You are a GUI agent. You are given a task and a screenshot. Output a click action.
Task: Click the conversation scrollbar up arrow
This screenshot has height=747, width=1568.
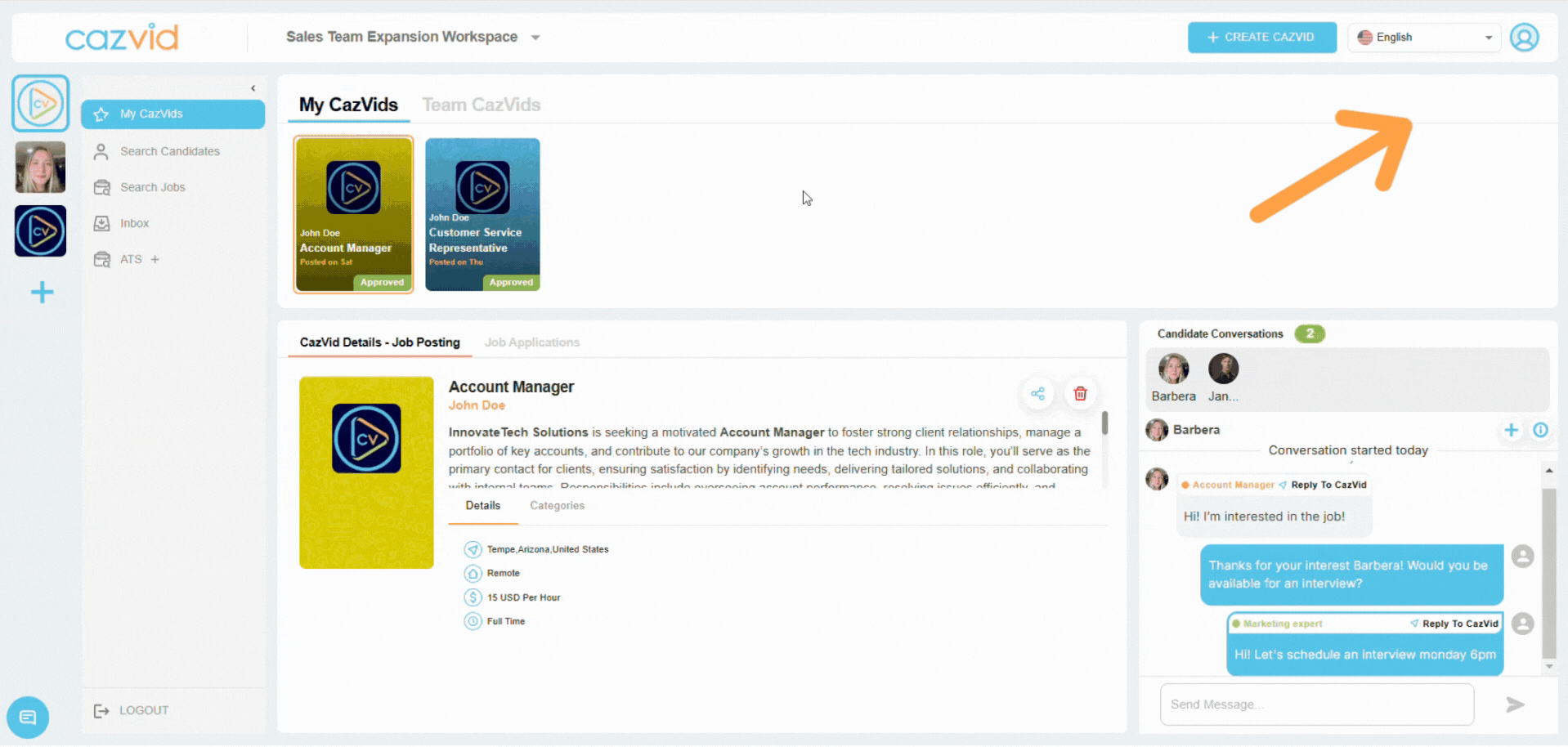[x=1548, y=471]
